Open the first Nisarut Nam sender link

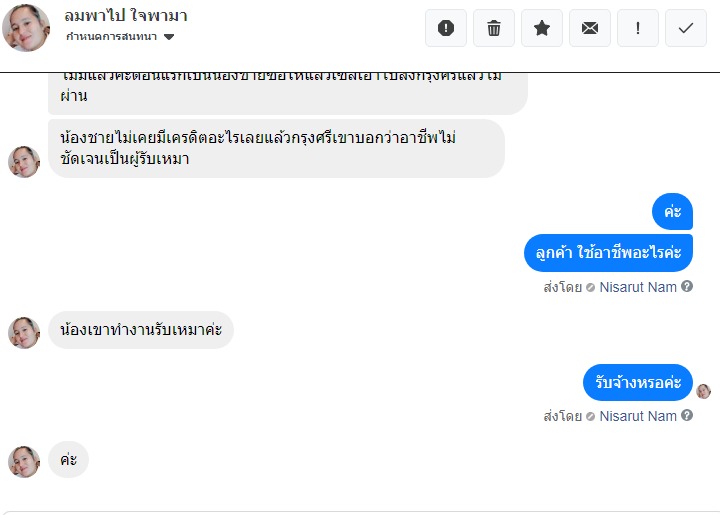pyautogui.click(x=638, y=287)
